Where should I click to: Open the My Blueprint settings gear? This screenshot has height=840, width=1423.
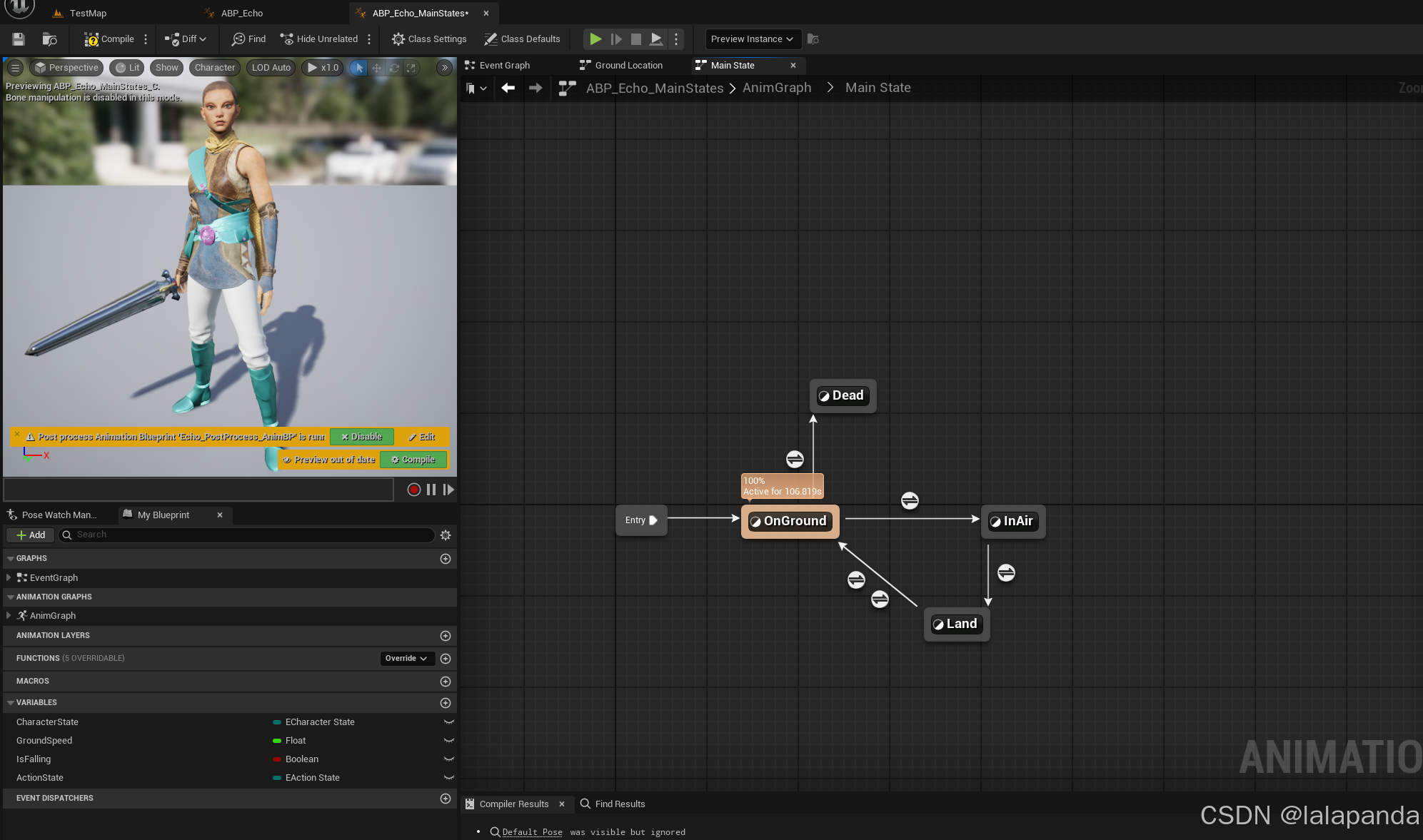click(446, 535)
